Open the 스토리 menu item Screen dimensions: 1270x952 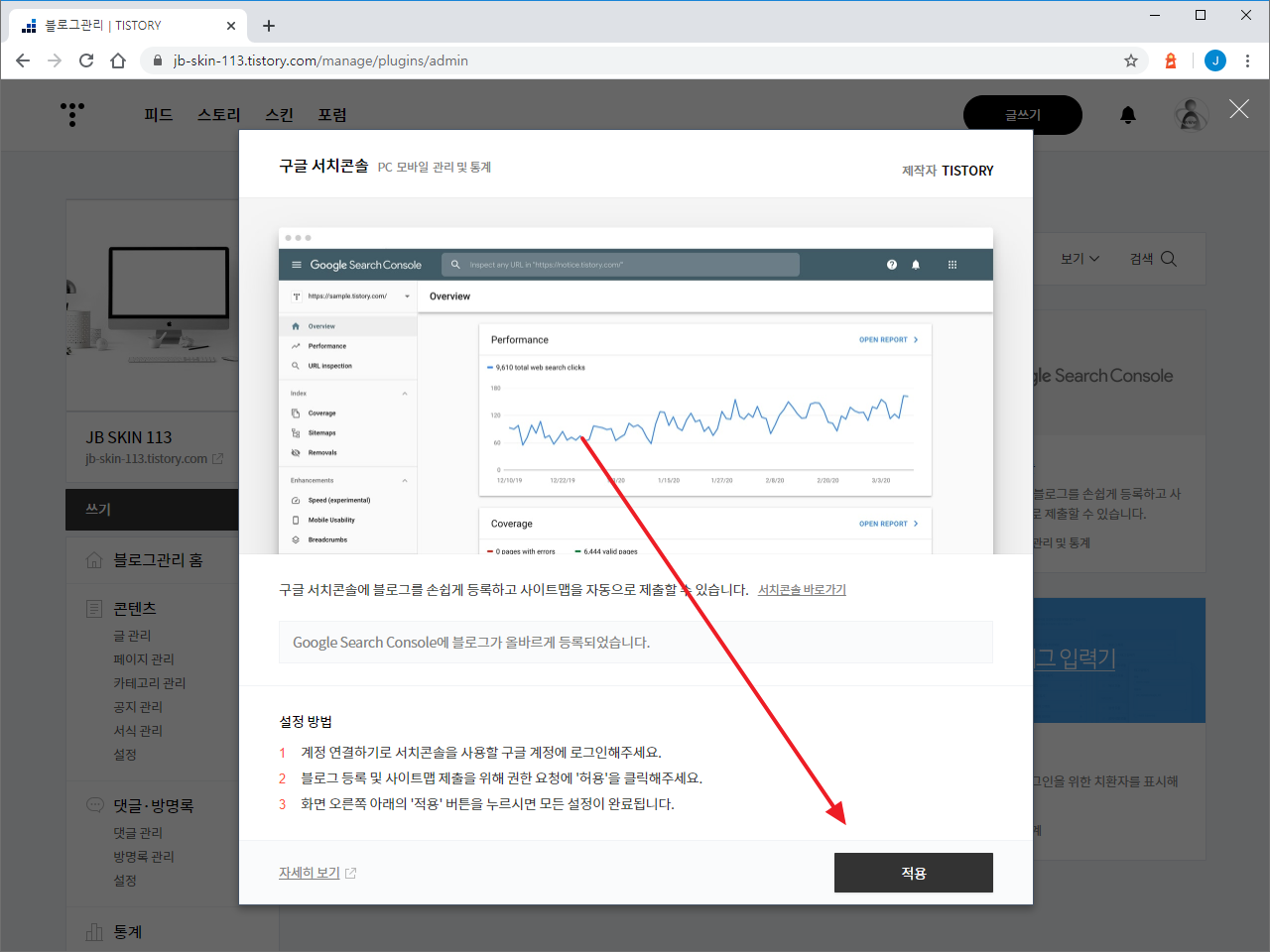(x=219, y=115)
